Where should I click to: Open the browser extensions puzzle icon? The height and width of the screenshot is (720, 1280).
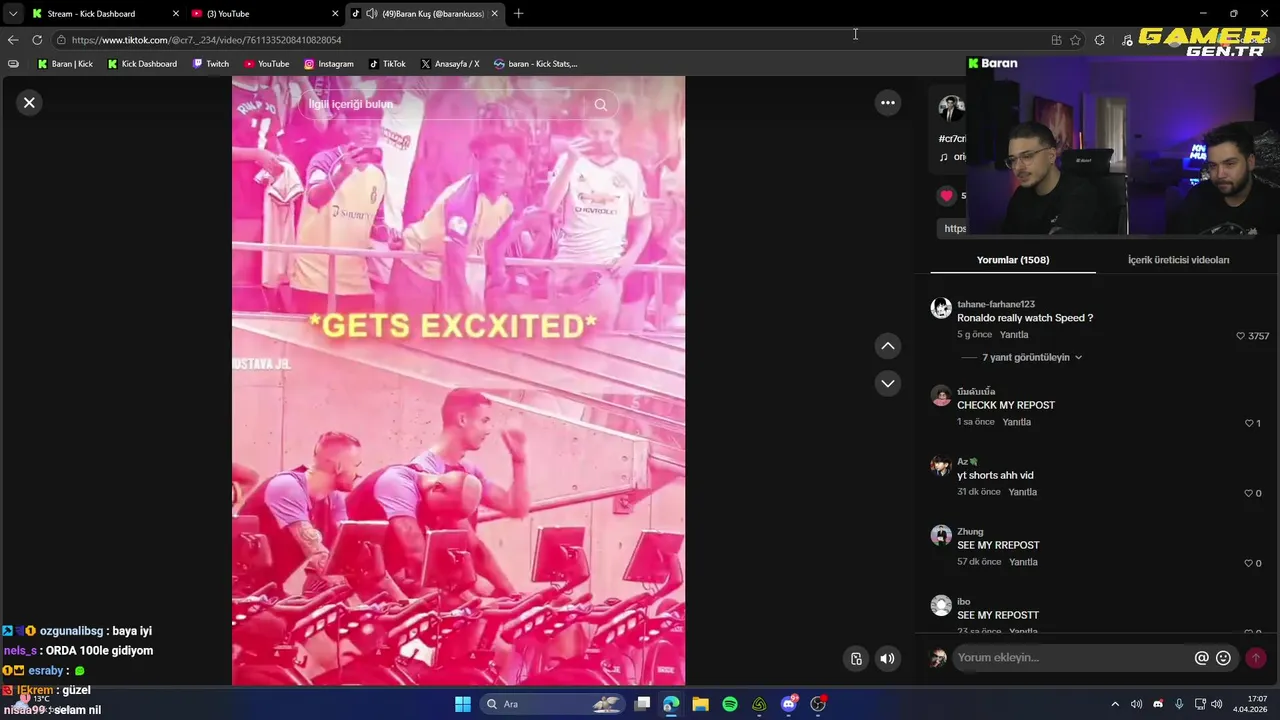point(1100,40)
